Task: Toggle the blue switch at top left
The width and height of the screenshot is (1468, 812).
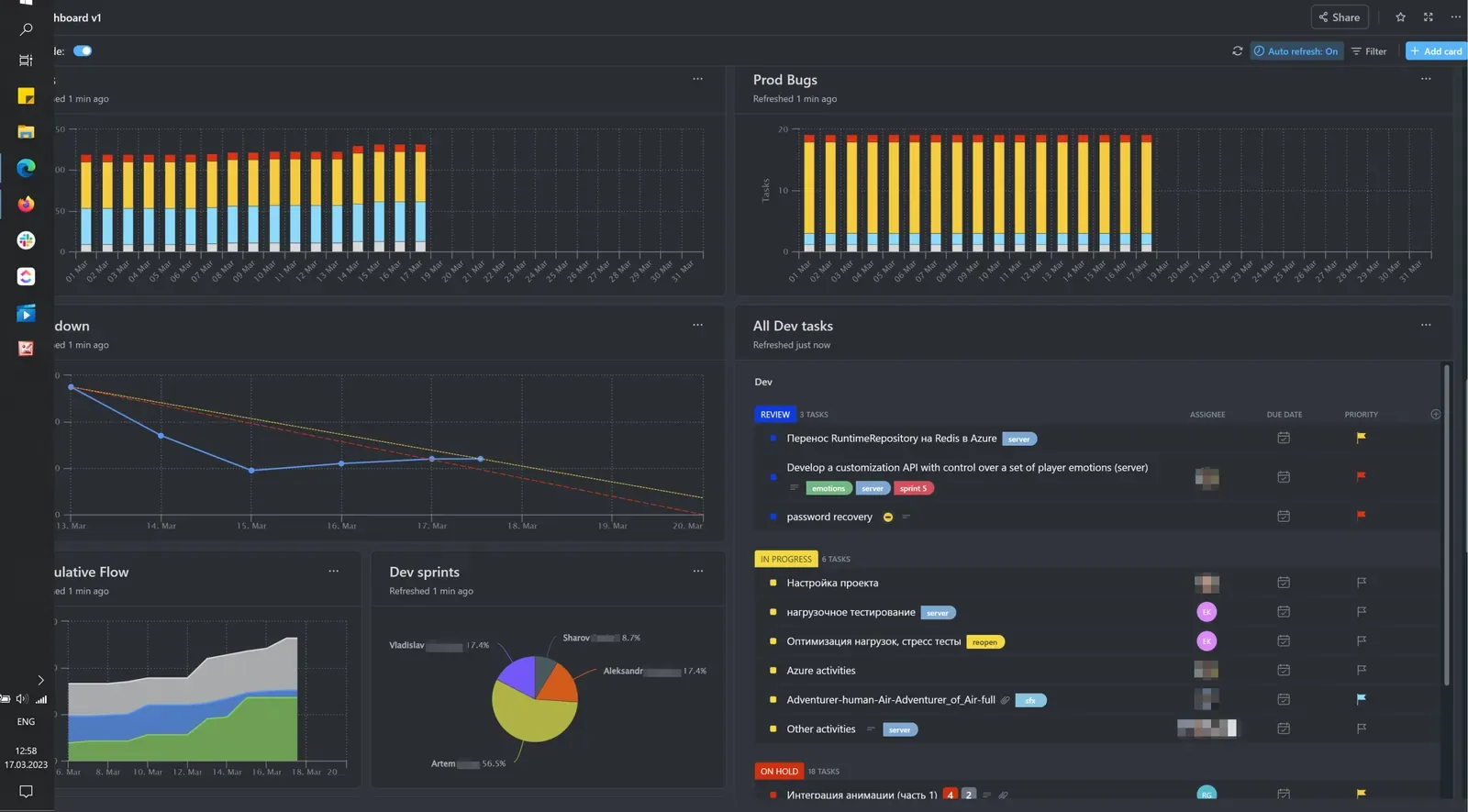Action: pos(83,51)
